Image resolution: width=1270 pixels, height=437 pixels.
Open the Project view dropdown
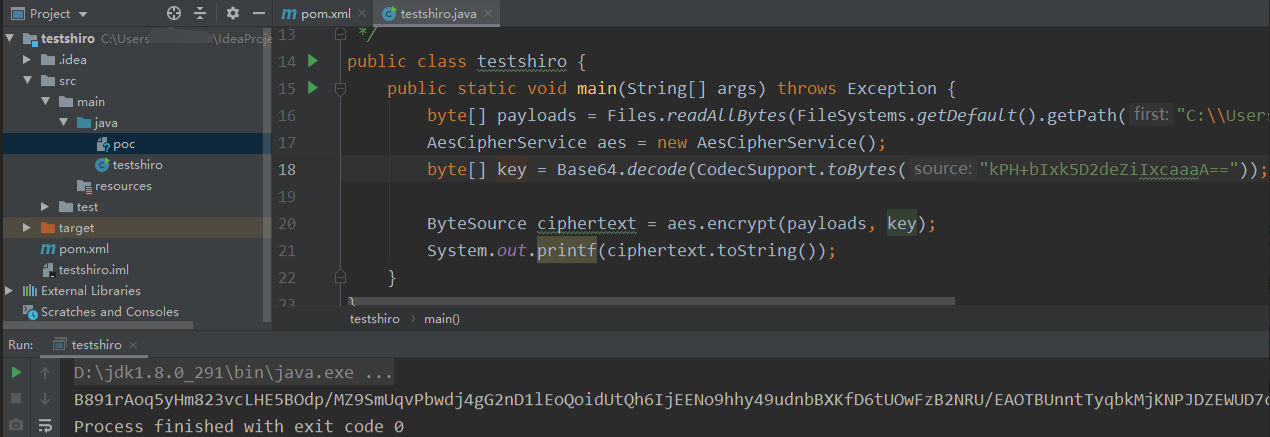[x=82, y=14]
